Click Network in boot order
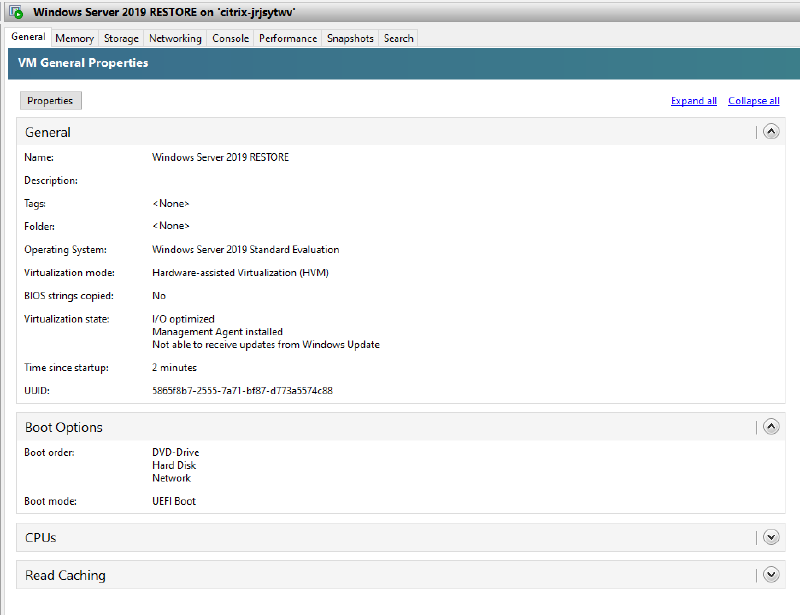The height and width of the screenshot is (615, 800). tap(171, 478)
